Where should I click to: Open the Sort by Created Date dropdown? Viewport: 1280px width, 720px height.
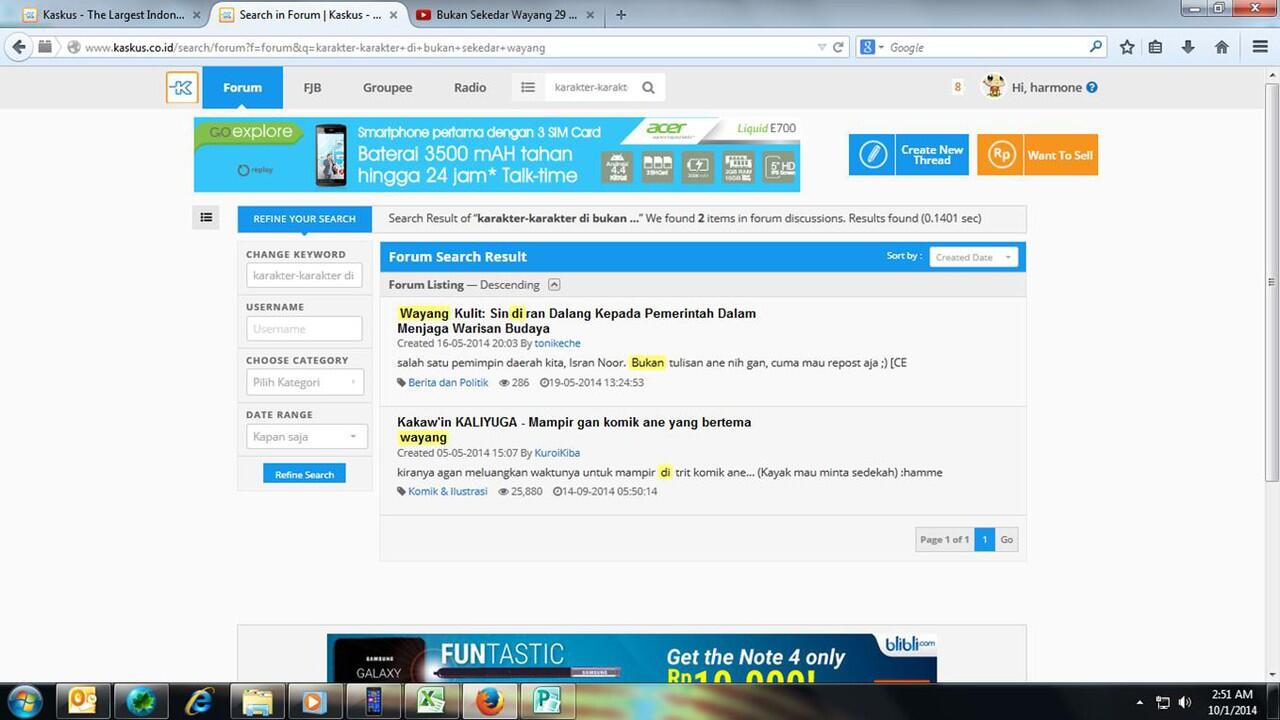pos(973,257)
